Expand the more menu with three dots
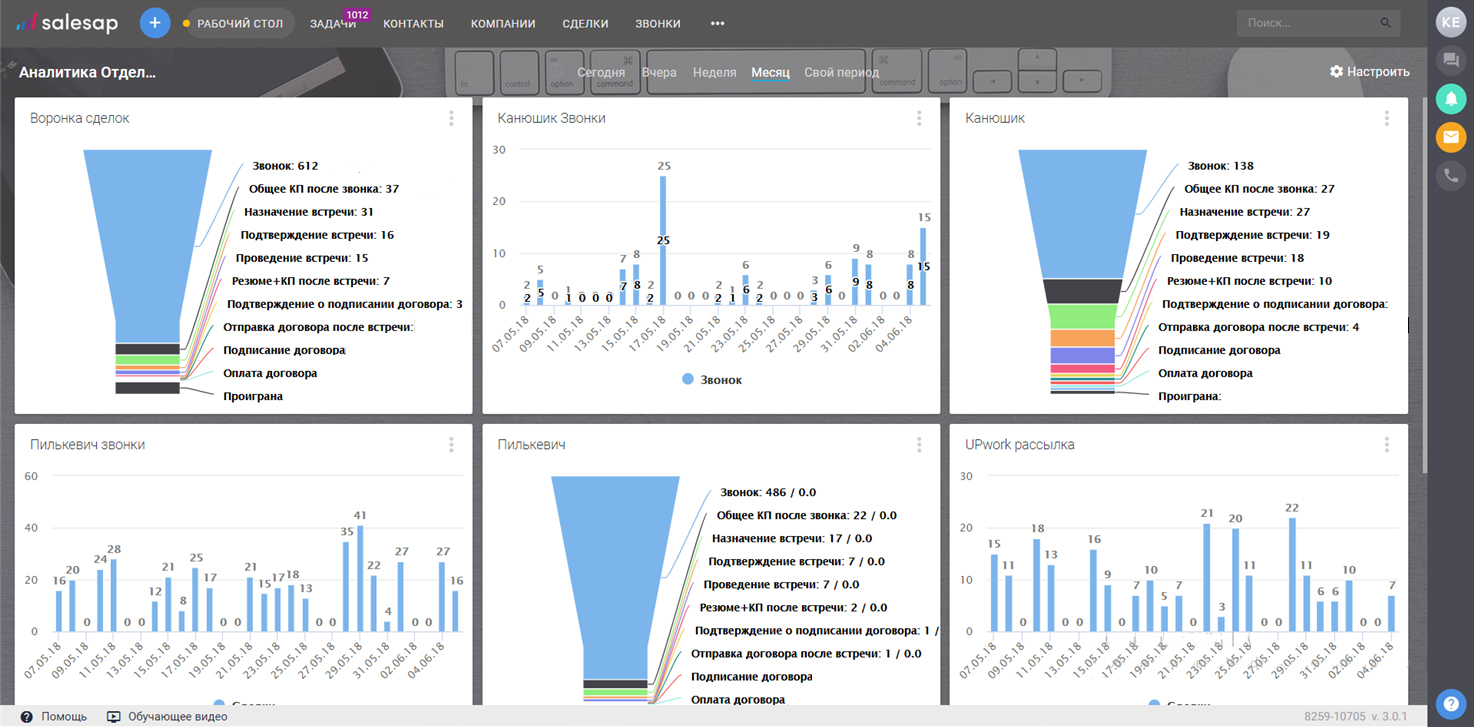Image resolution: width=1474 pixels, height=727 pixels. click(x=717, y=23)
